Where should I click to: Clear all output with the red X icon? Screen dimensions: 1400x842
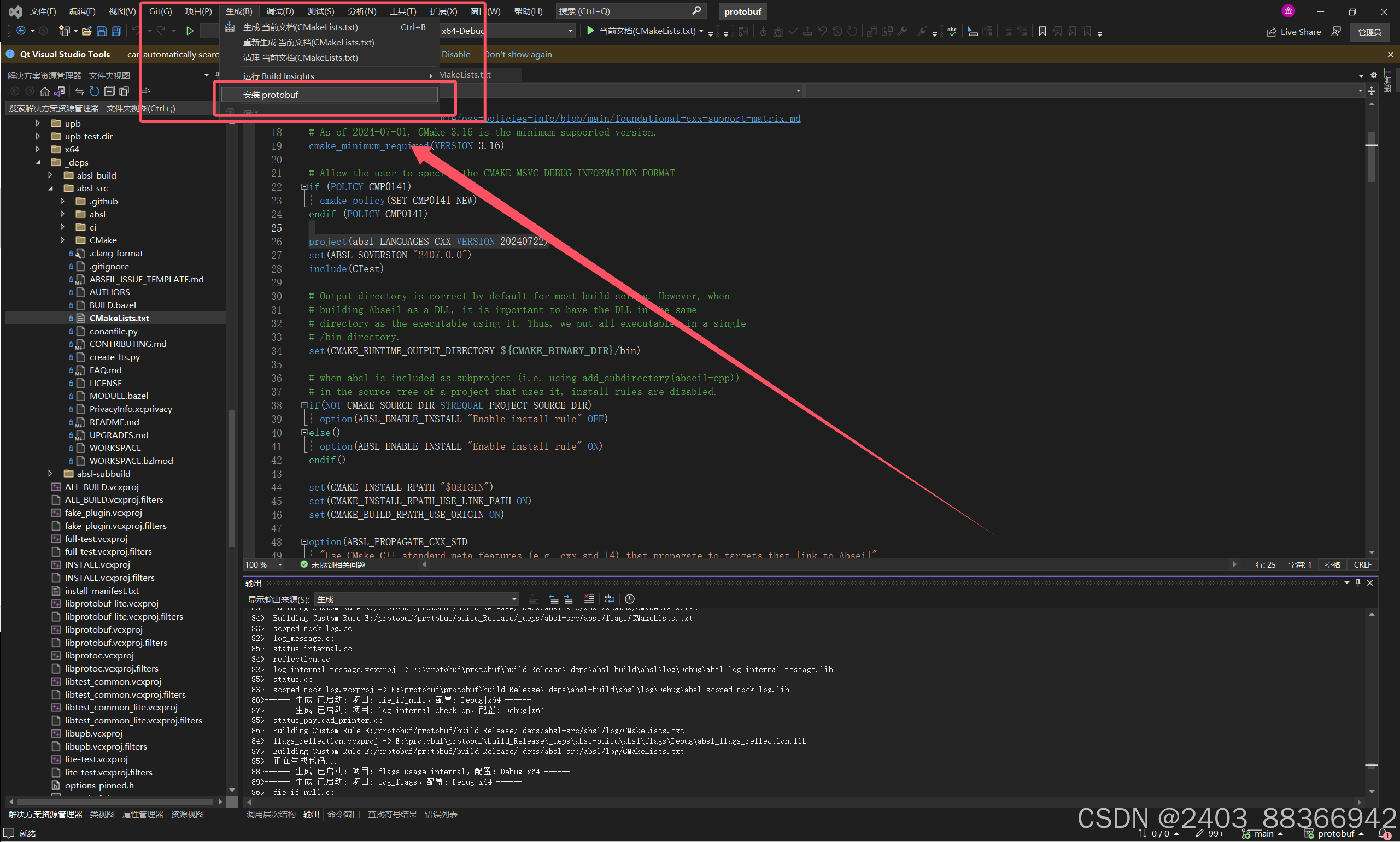tap(589, 599)
